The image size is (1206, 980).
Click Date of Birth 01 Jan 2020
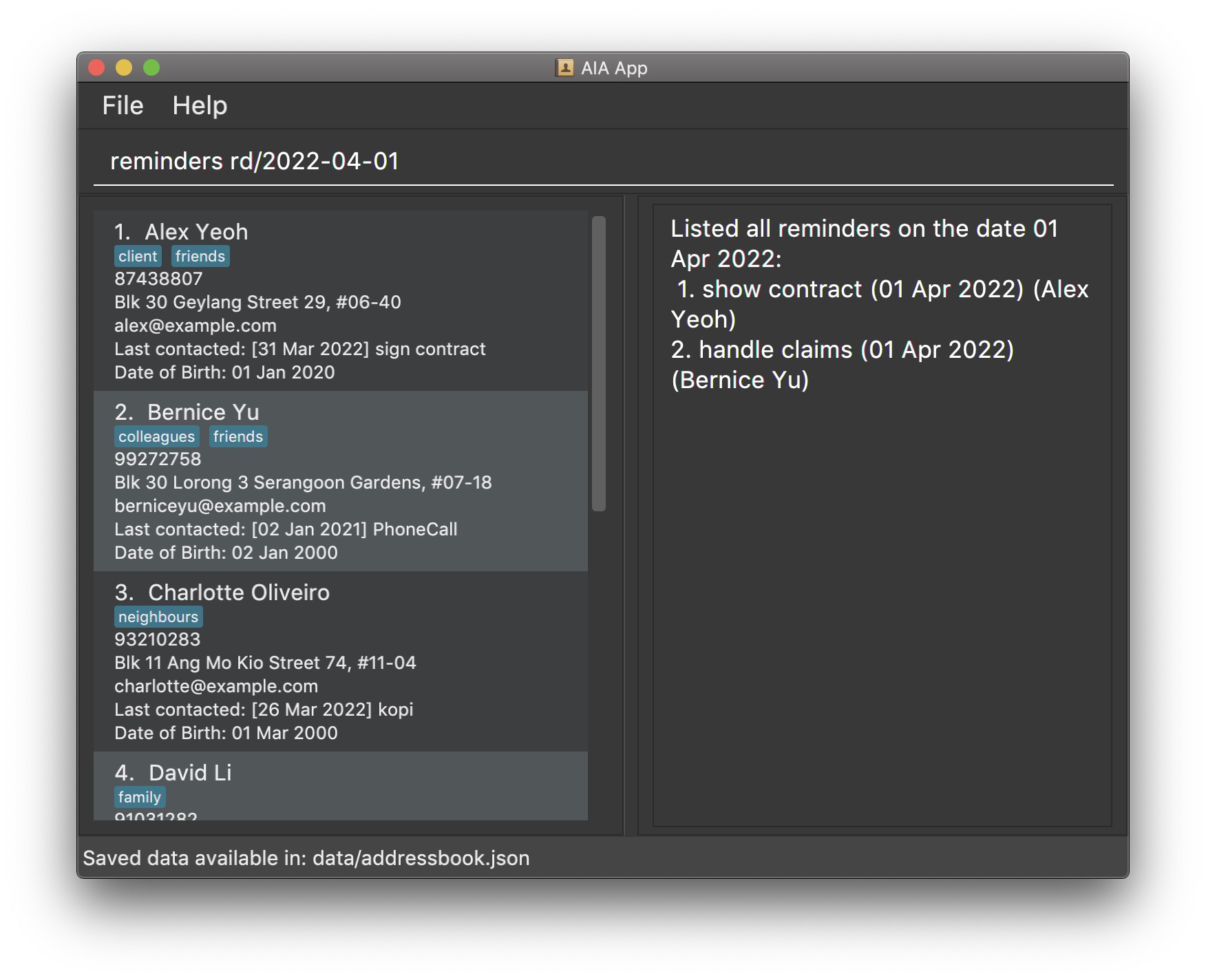224,372
